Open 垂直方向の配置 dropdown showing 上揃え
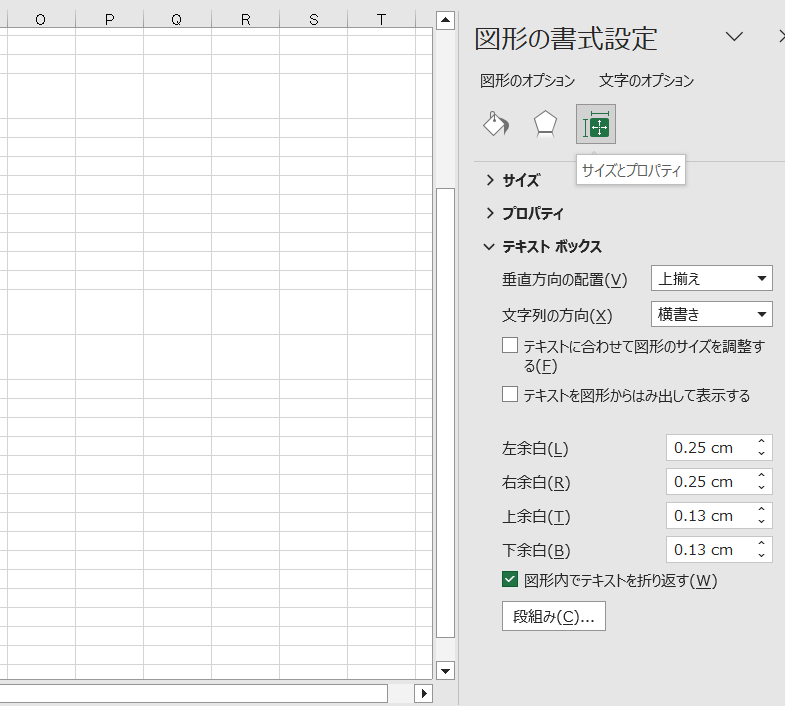This screenshot has height=706, width=785. pyautogui.click(x=711, y=278)
